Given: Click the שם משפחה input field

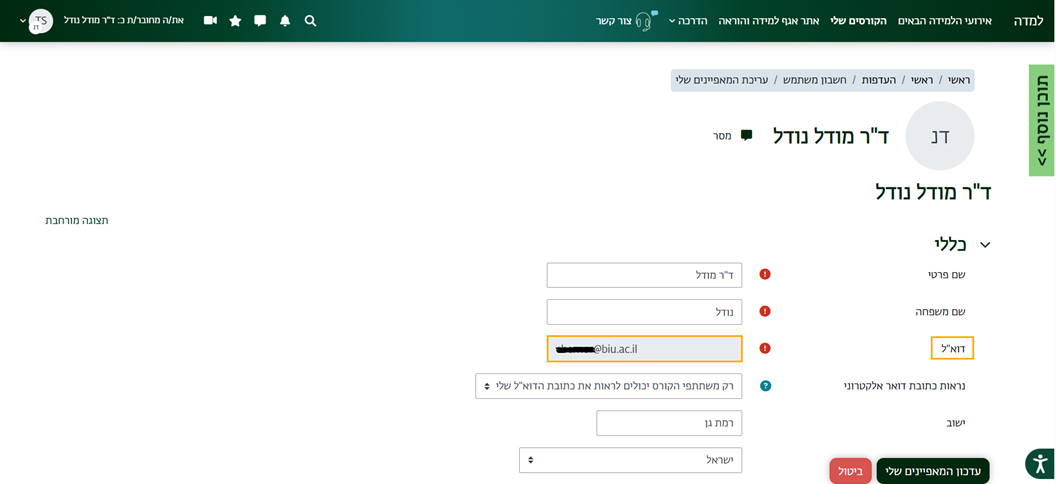Looking at the screenshot, I should (644, 312).
